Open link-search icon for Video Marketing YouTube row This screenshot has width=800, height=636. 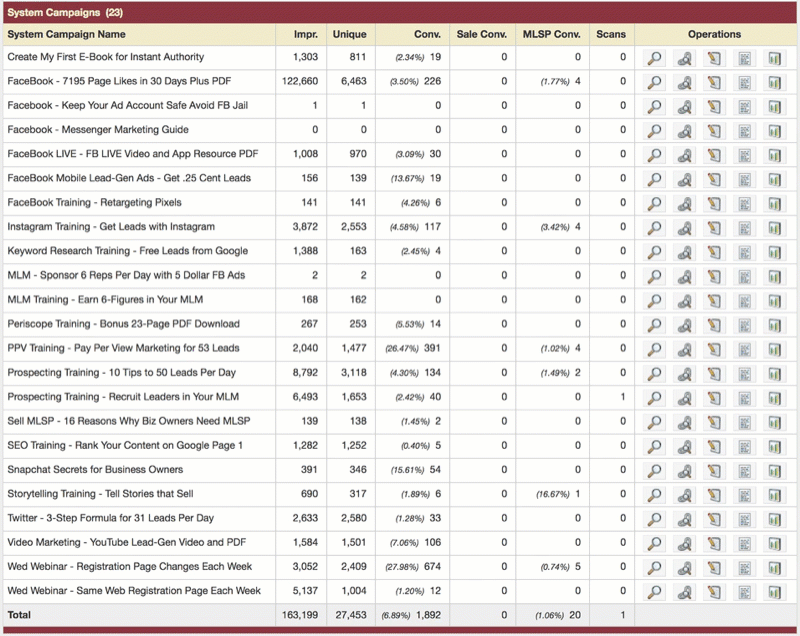tap(684, 544)
